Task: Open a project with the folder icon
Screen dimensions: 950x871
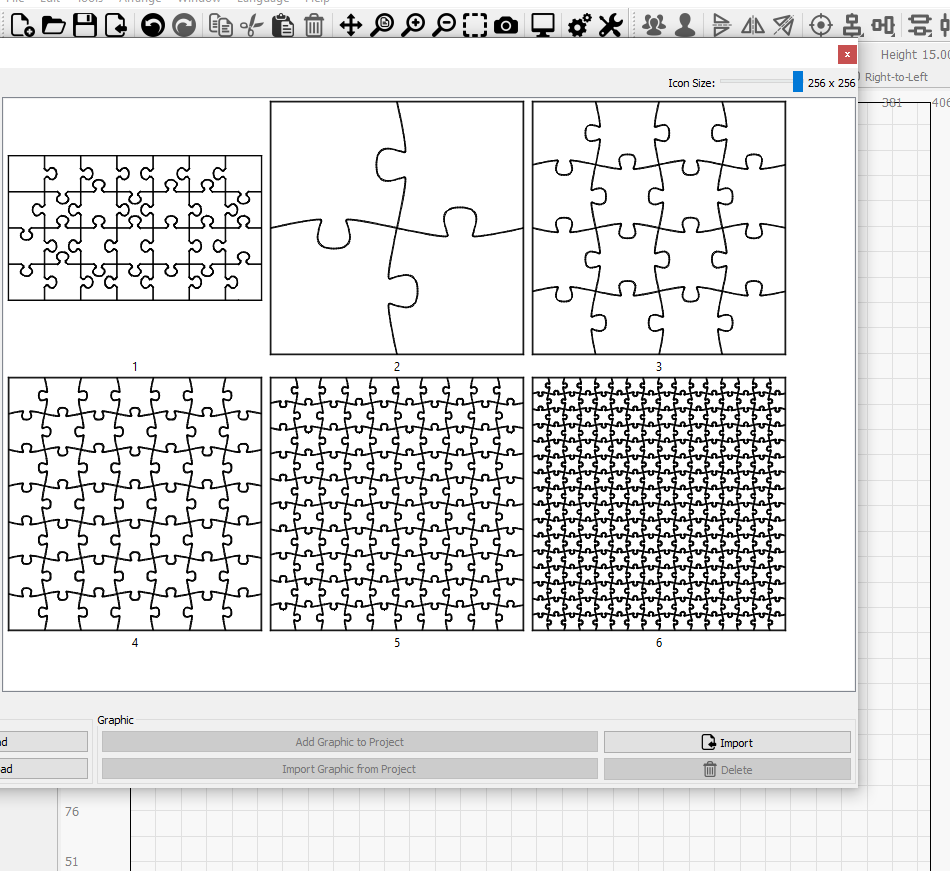Action: point(53,26)
